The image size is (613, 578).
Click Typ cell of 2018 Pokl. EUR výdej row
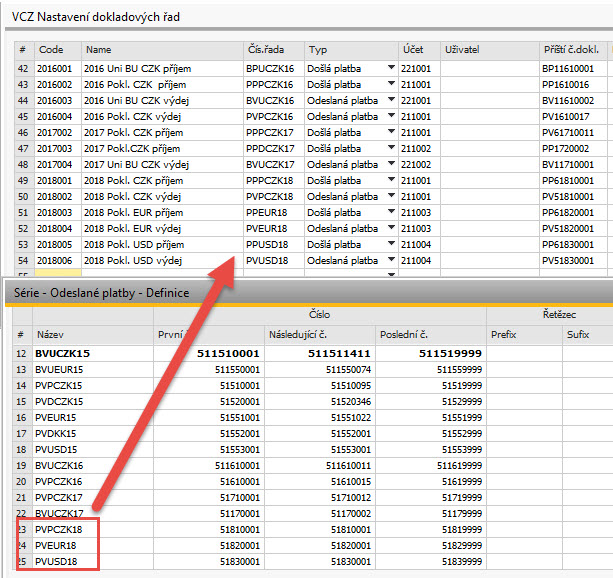coord(351,228)
